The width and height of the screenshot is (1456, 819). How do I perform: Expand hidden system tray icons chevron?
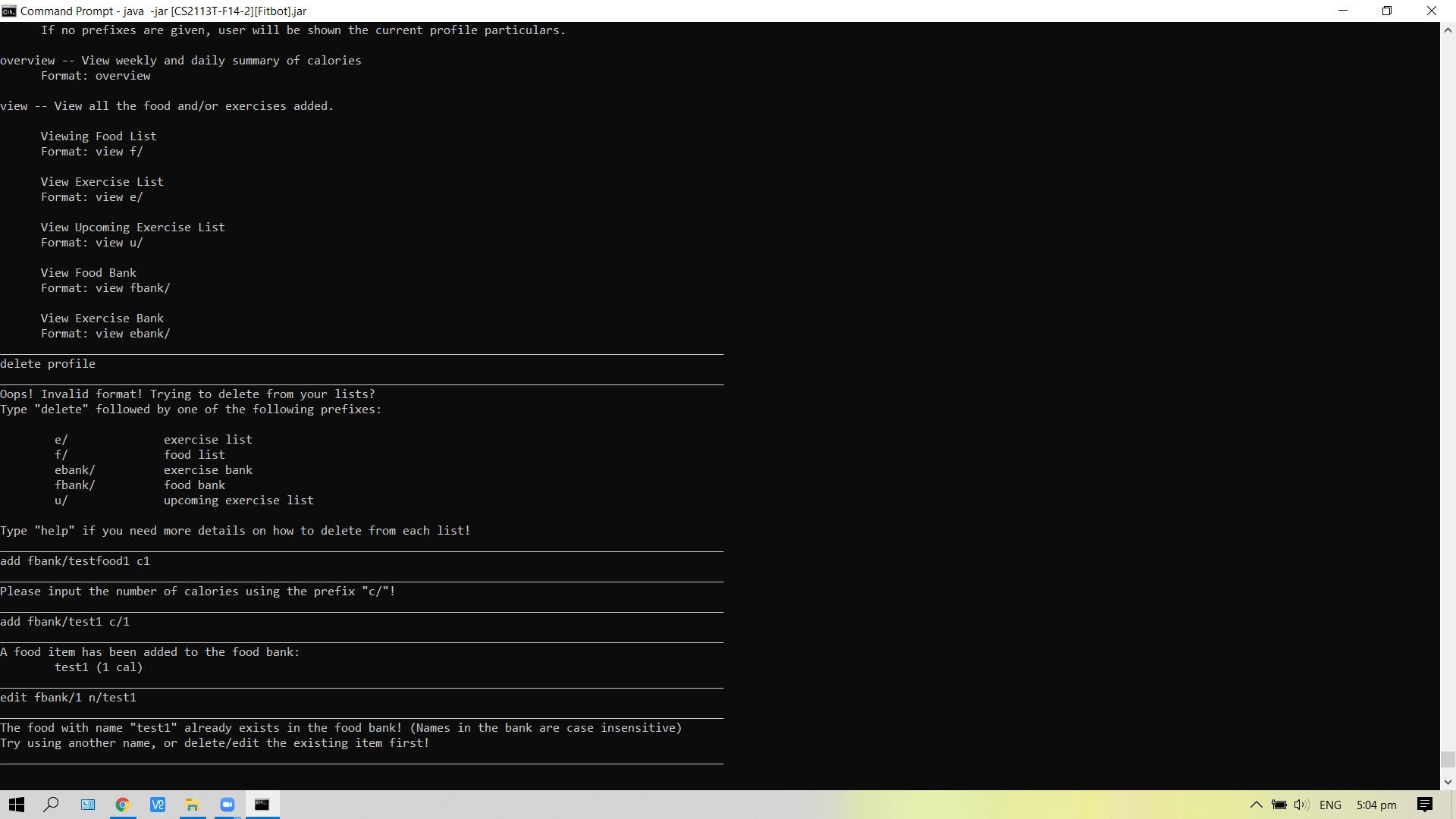(x=1256, y=805)
